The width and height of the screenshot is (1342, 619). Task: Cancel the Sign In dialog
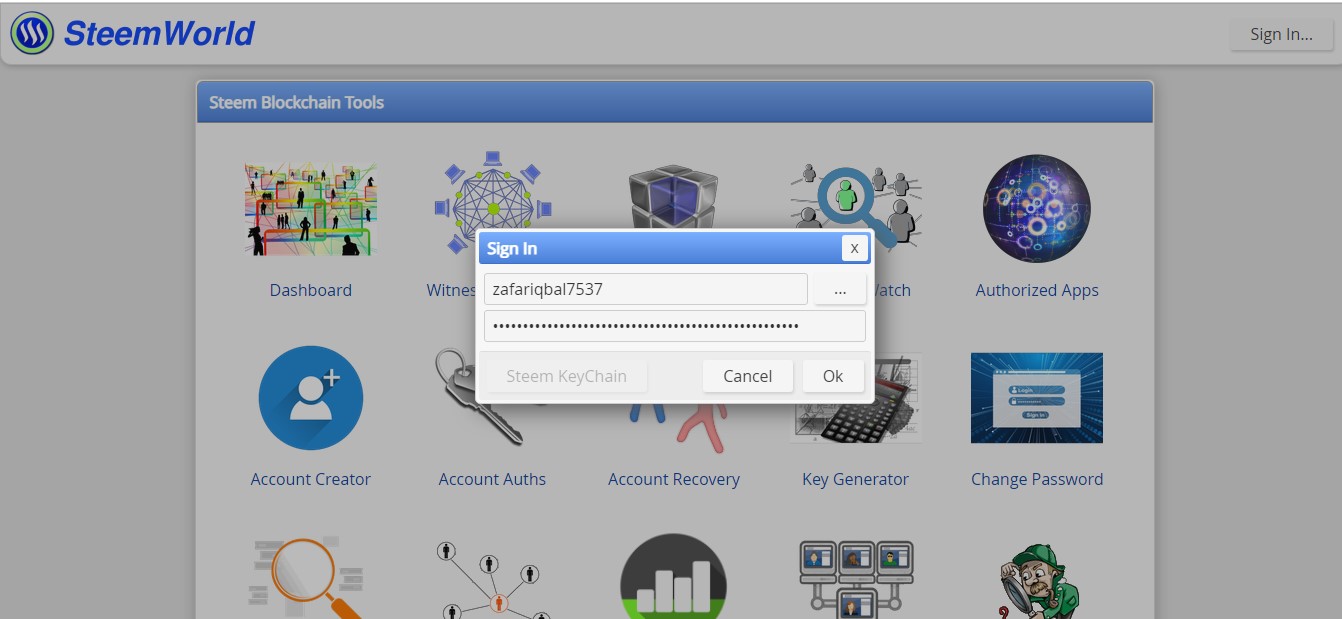click(x=747, y=376)
